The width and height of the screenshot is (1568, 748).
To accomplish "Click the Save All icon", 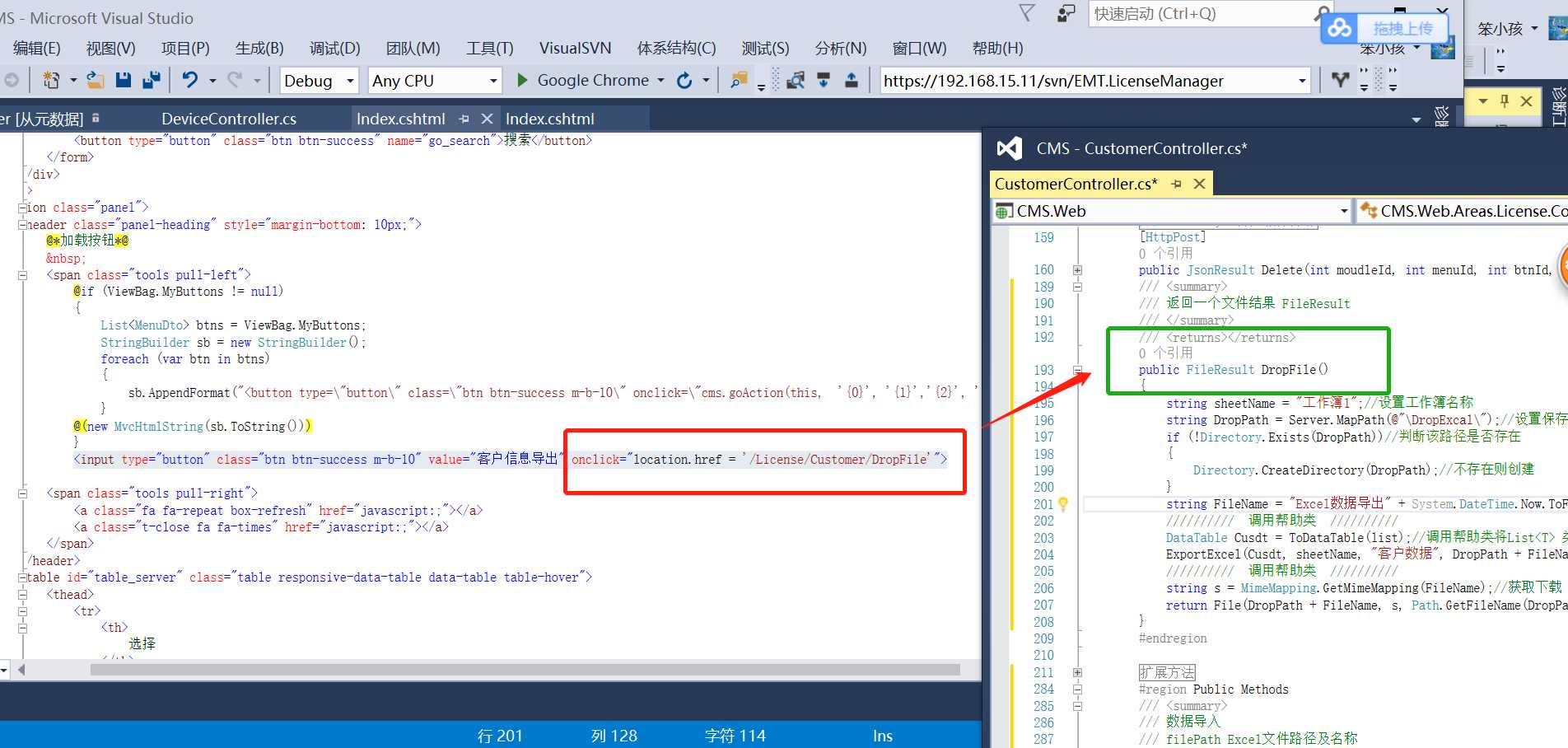I will point(152,80).
